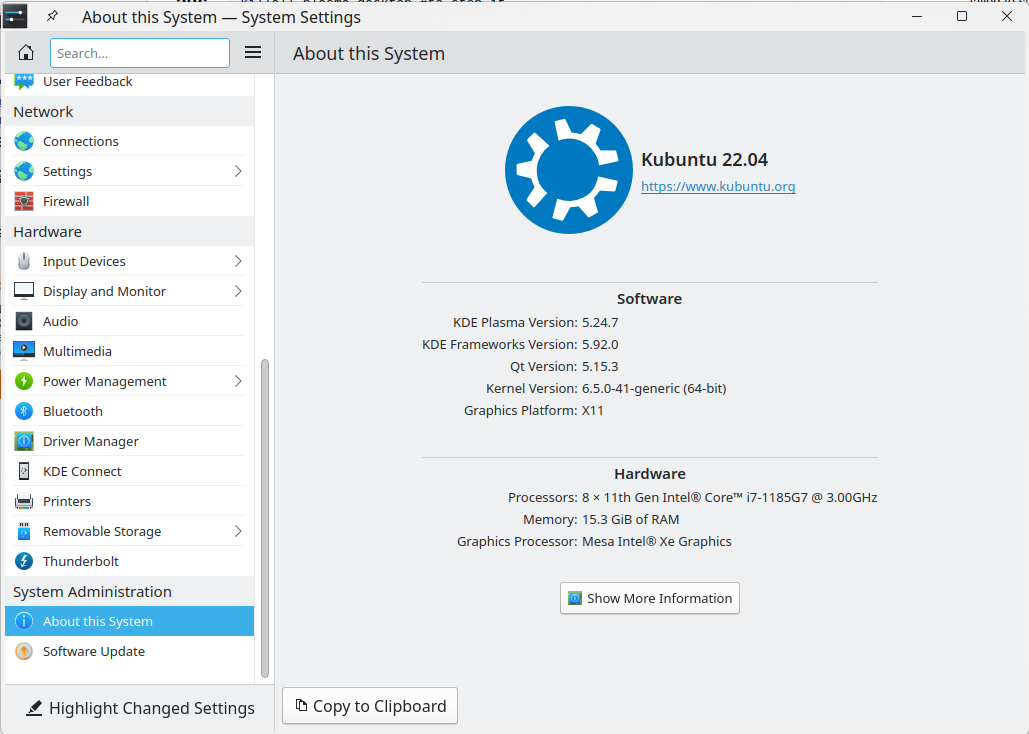Image resolution: width=1029 pixels, height=734 pixels.
Task: Click the Kubuntu gear logo
Action: (568, 170)
